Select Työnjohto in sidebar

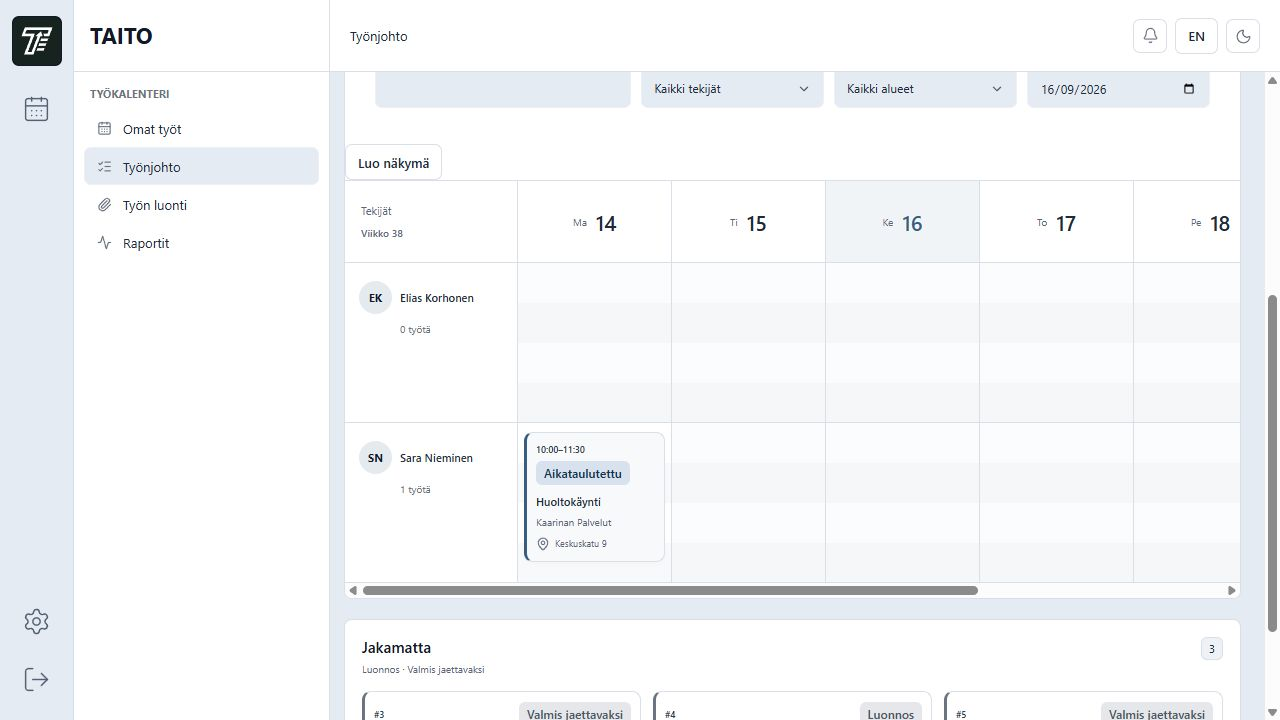tap(201, 167)
